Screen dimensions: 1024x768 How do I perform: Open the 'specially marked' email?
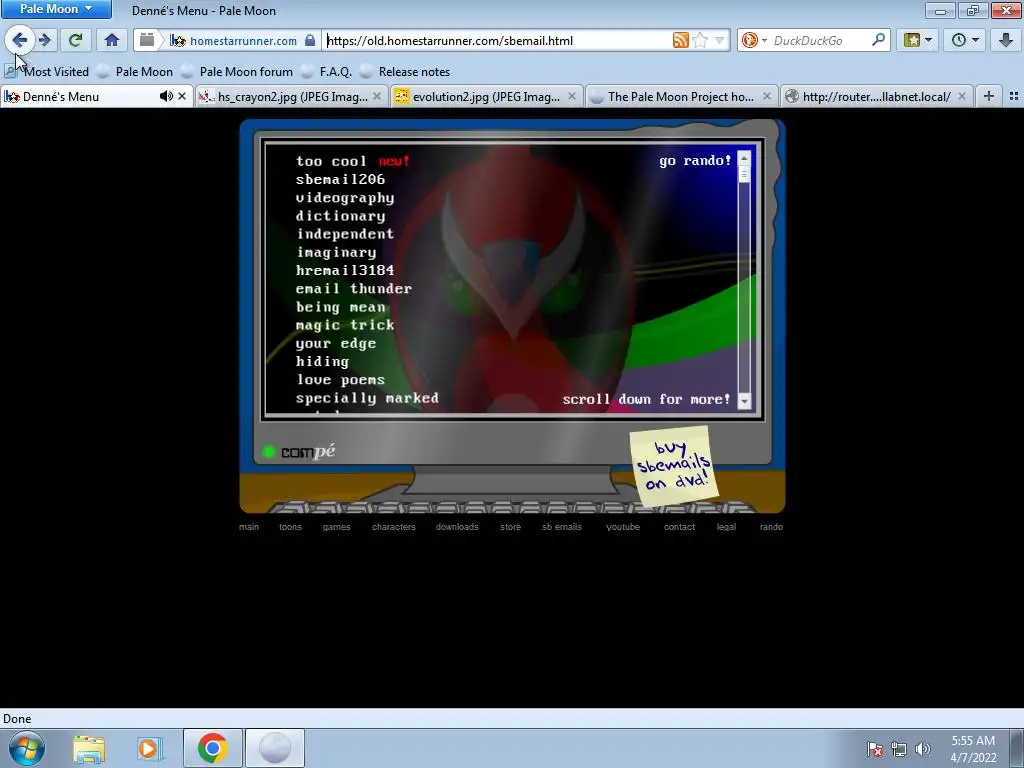(367, 398)
